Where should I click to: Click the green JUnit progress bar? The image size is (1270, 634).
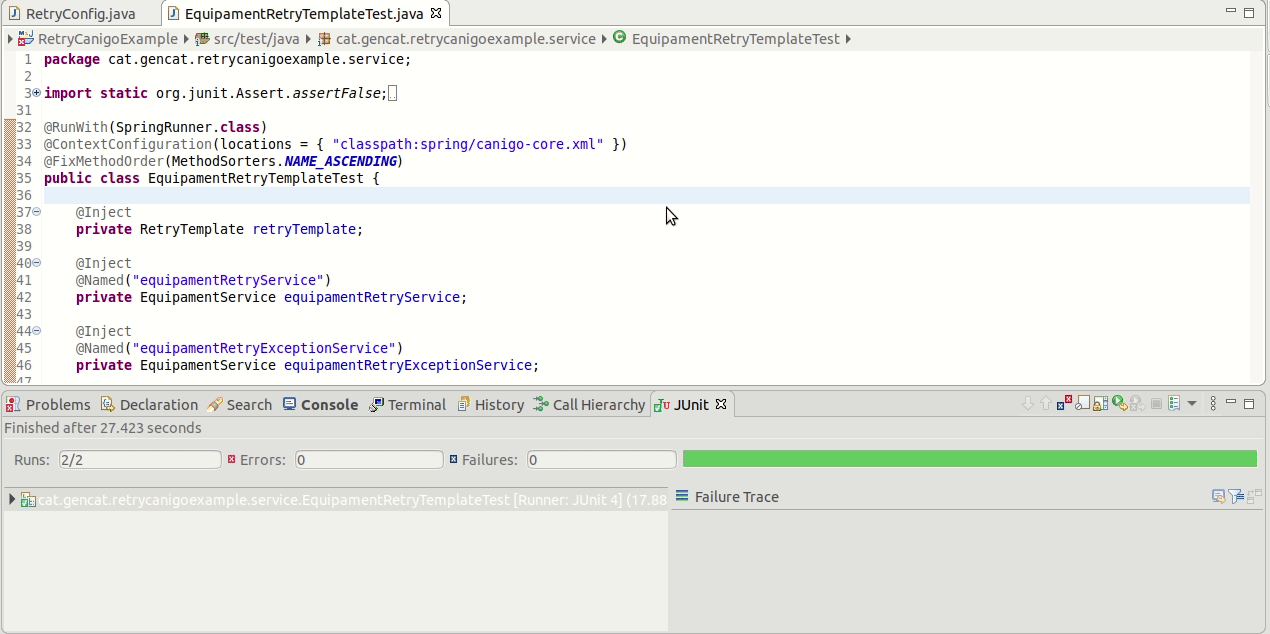pyautogui.click(x=970, y=459)
